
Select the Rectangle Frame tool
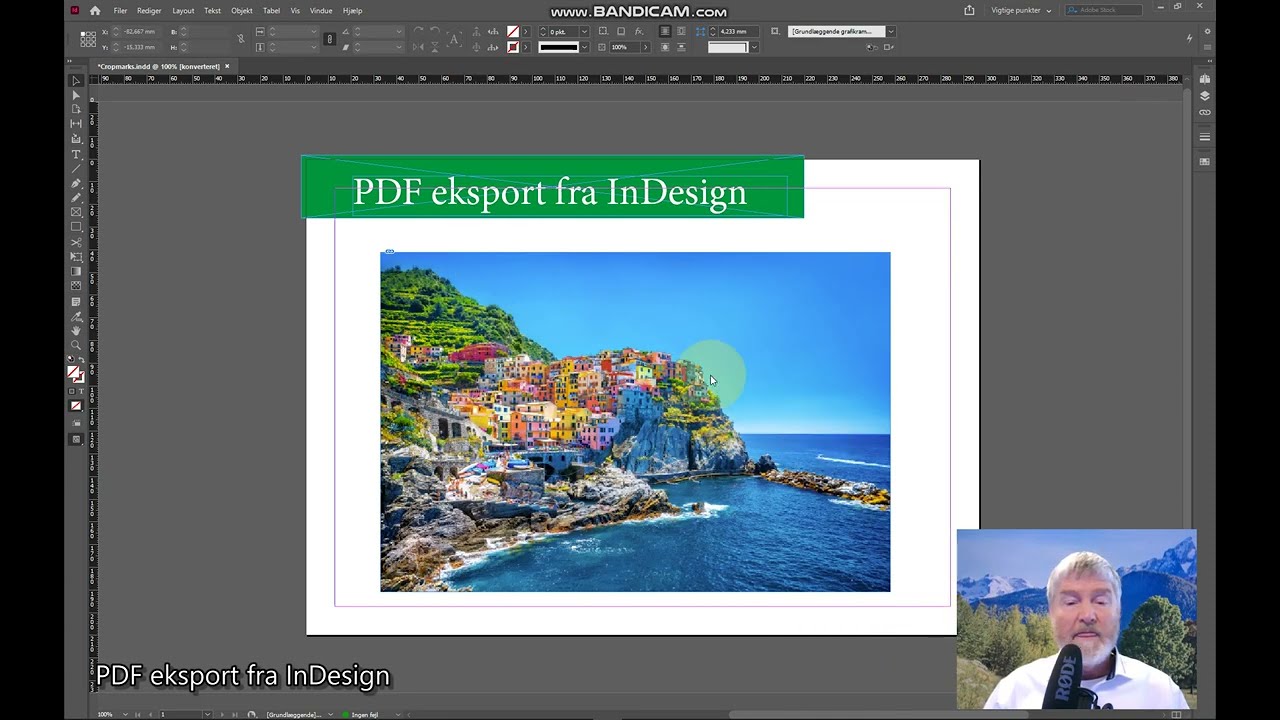coord(76,212)
